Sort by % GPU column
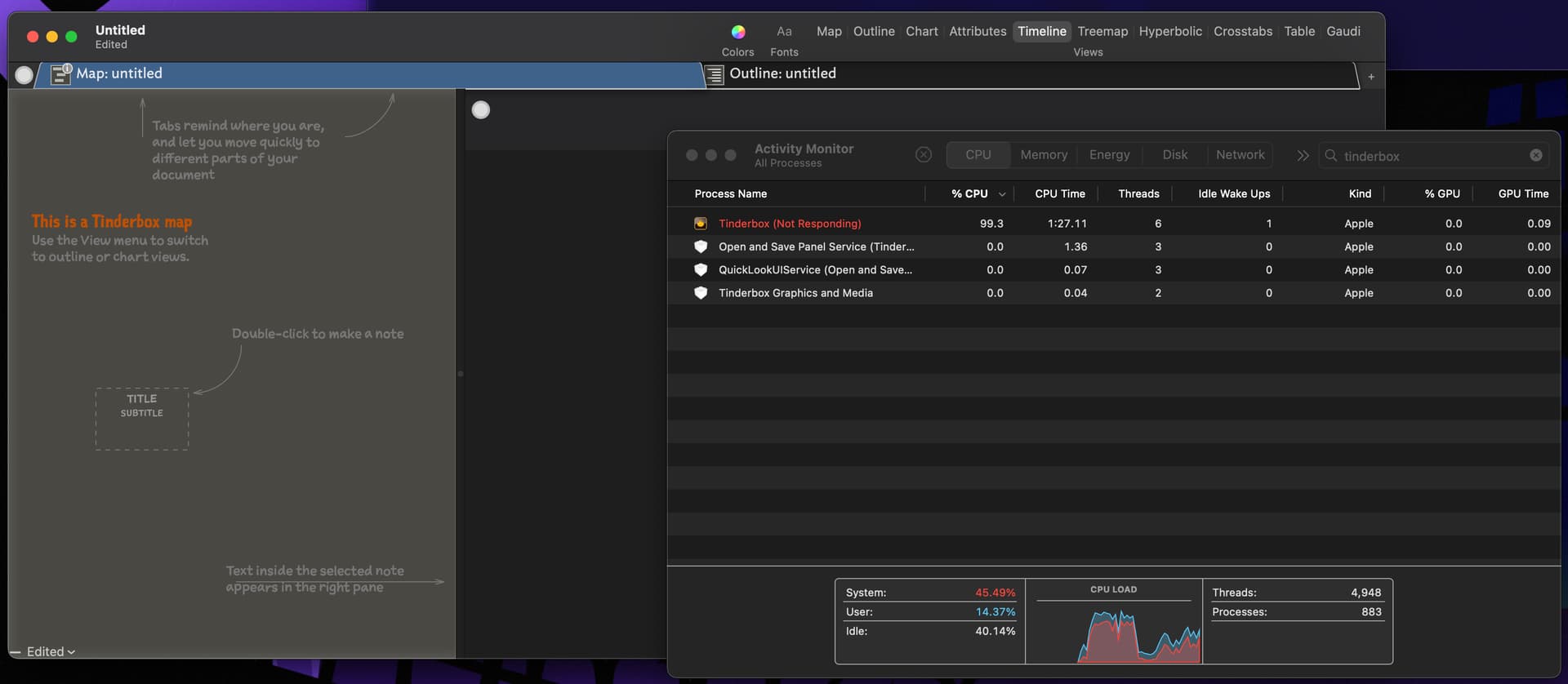Screen dimensions: 1568x684 (x=1441, y=193)
